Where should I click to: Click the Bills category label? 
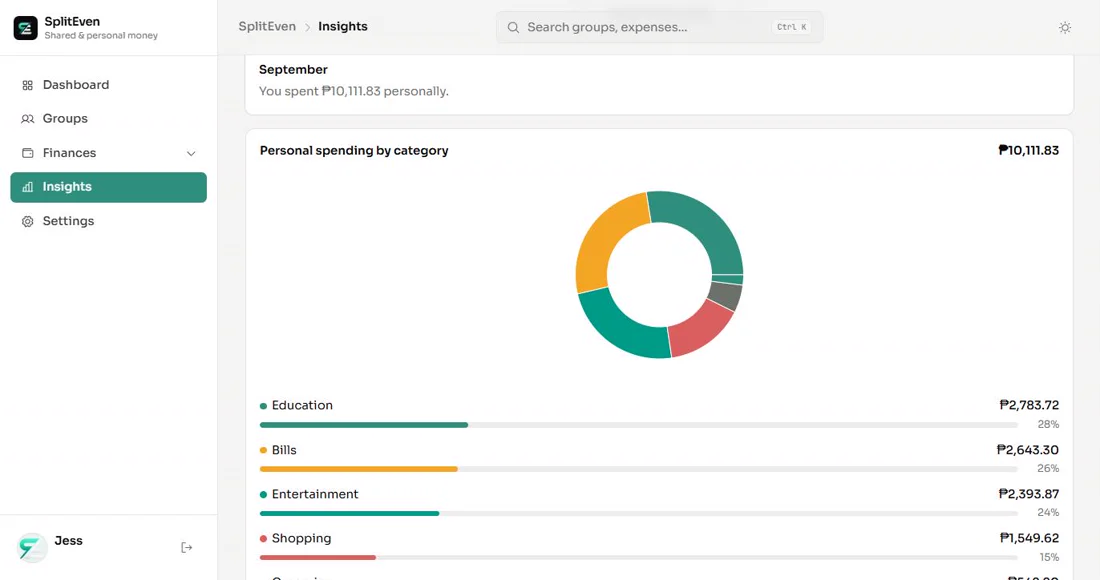coord(284,450)
